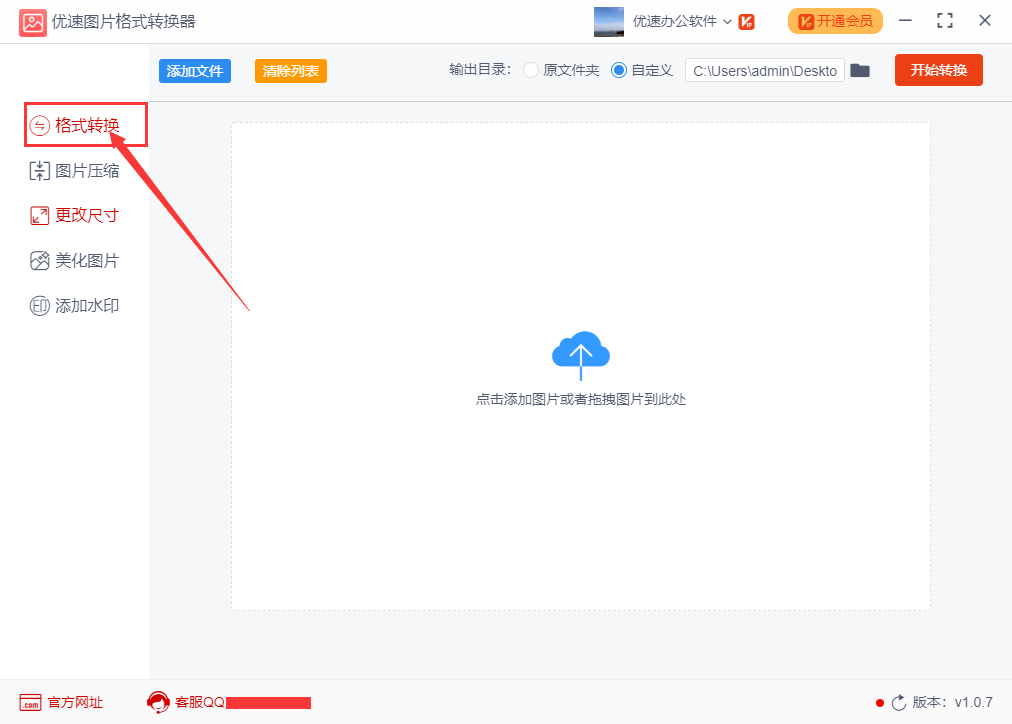This screenshot has height=724, width=1012.
Task: Click the customer service headset icon
Action: tap(158, 702)
